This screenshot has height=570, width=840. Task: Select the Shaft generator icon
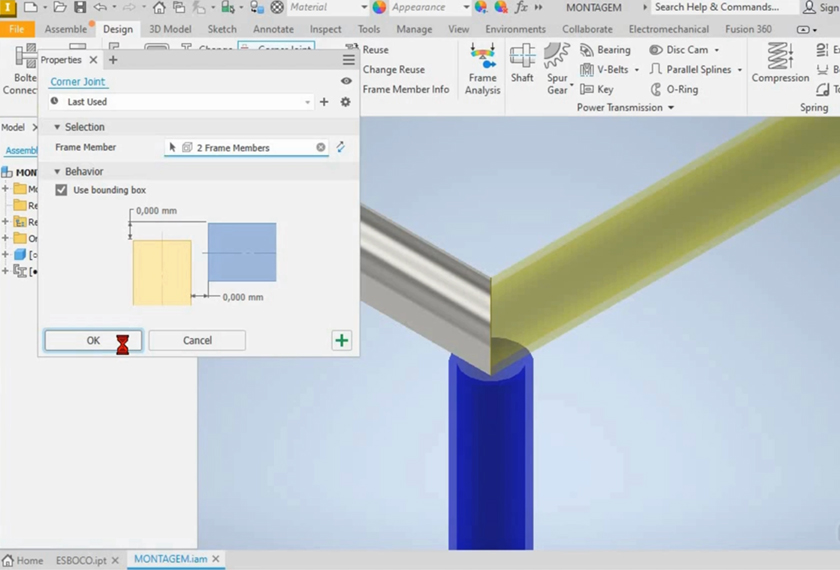[522, 62]
